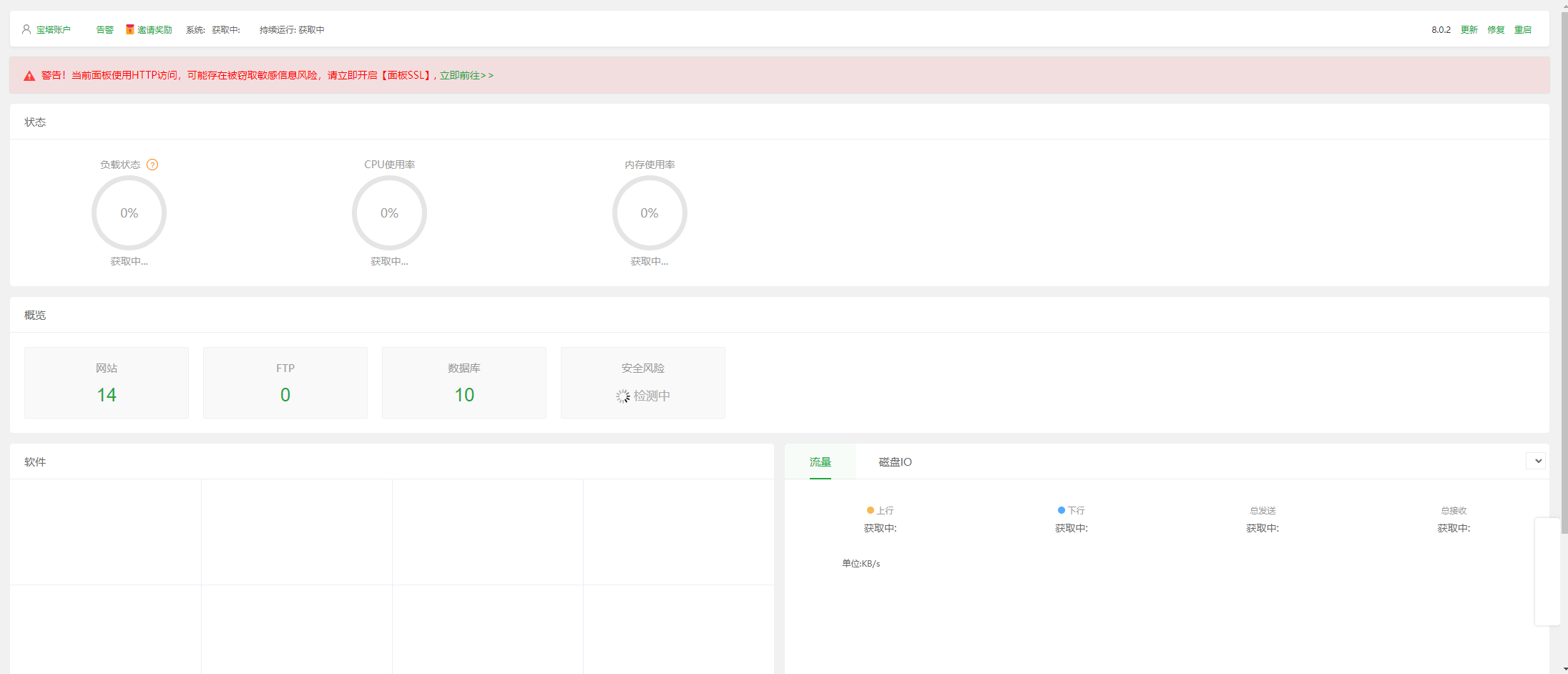Click 修复 to repair the panel
The image size is (1568, 674).
(x=1496, y=30)
